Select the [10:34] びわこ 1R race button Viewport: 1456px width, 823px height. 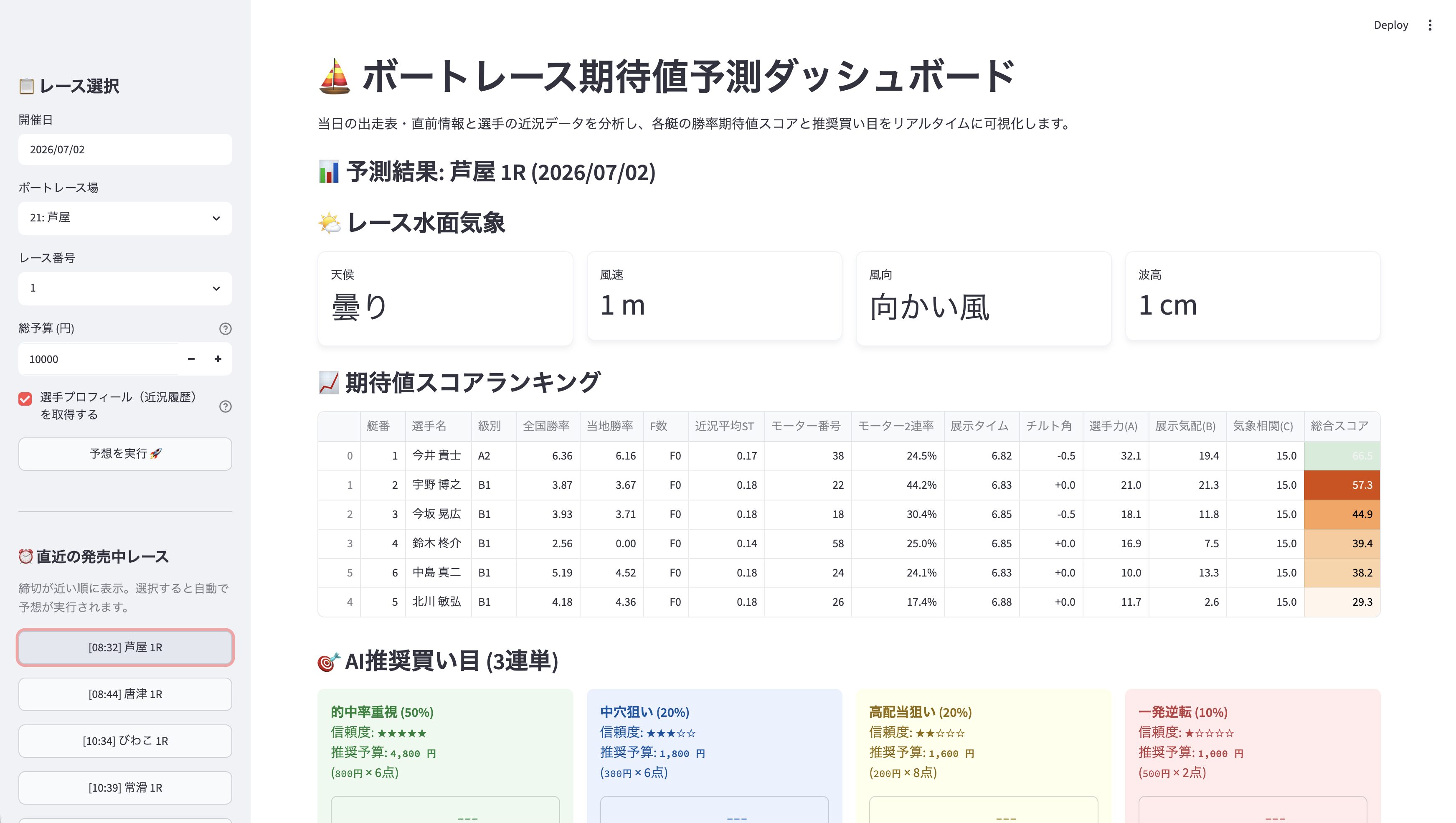click(x=125, y=741)
